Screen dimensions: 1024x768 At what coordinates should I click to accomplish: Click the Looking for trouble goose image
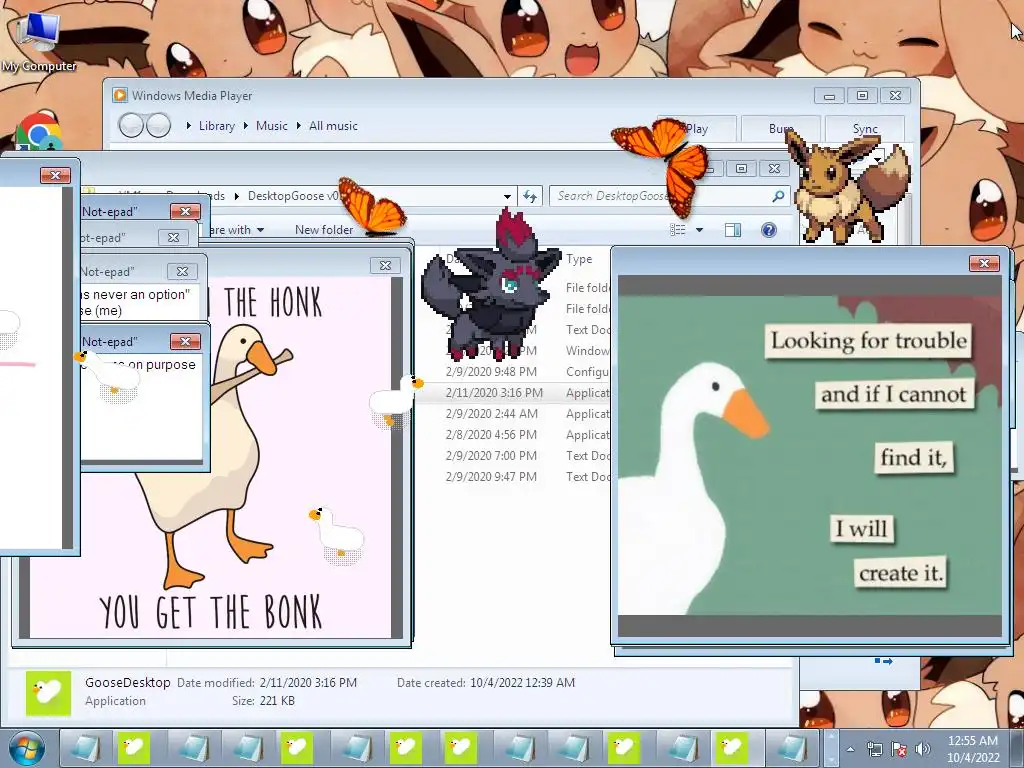click(810, 455)
